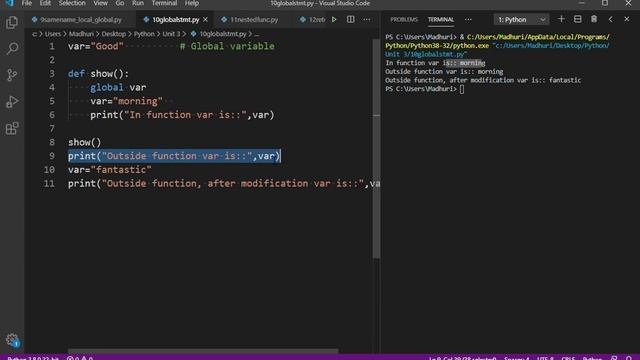This screenshot has height=360, width=640.
Task: Click terminal output 'Outside function var is:: morning'
Action: click(x=444, y=71)
